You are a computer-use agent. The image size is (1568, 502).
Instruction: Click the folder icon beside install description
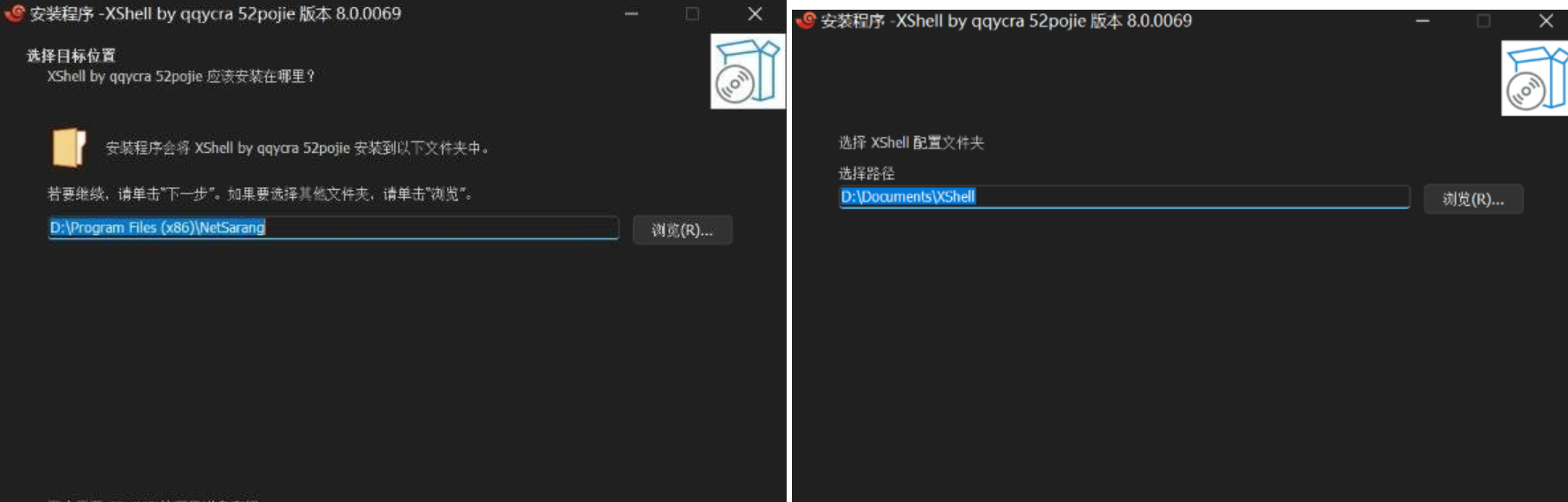click(69, 148)
